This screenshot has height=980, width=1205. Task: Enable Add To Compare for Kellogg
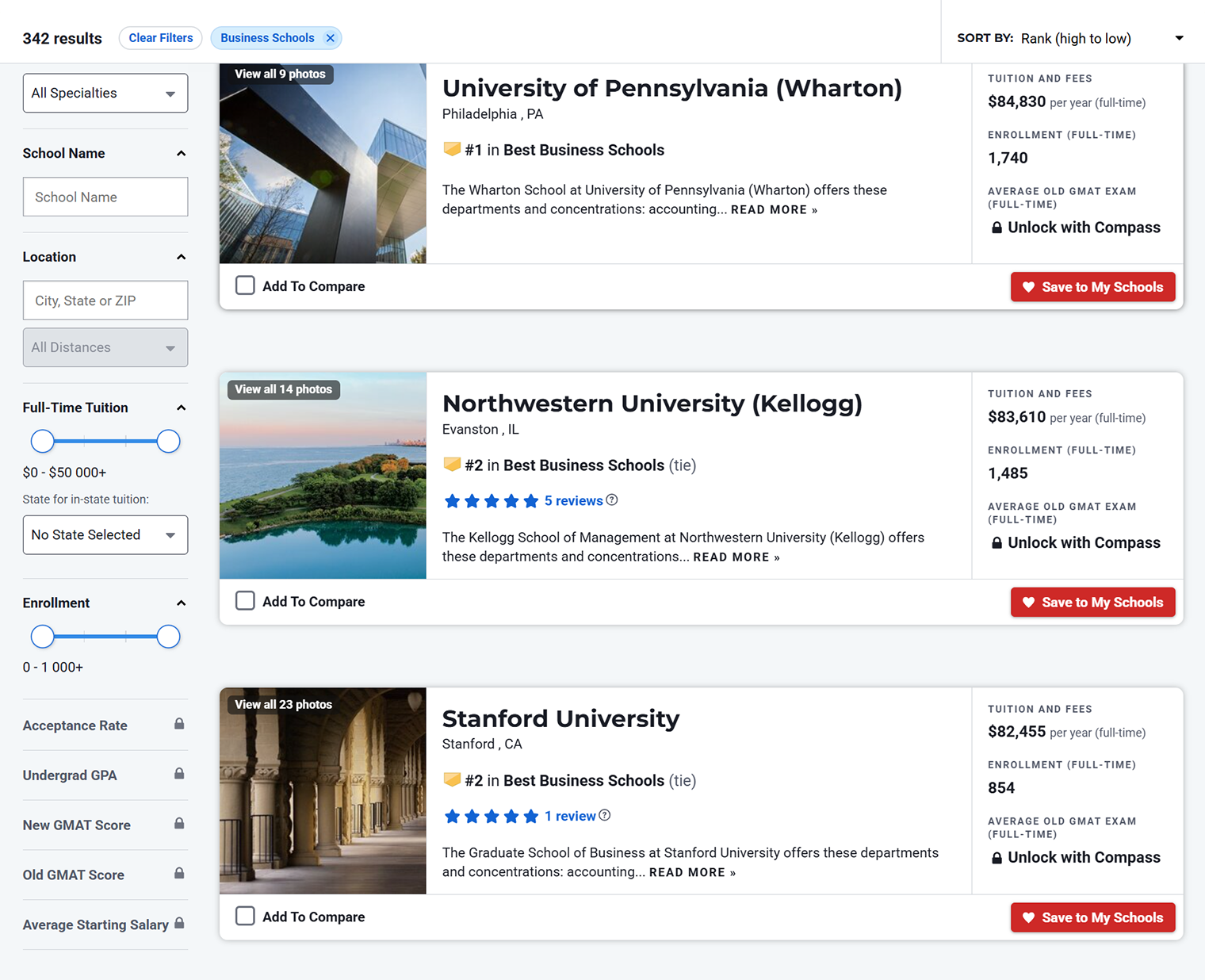[245, 600]
